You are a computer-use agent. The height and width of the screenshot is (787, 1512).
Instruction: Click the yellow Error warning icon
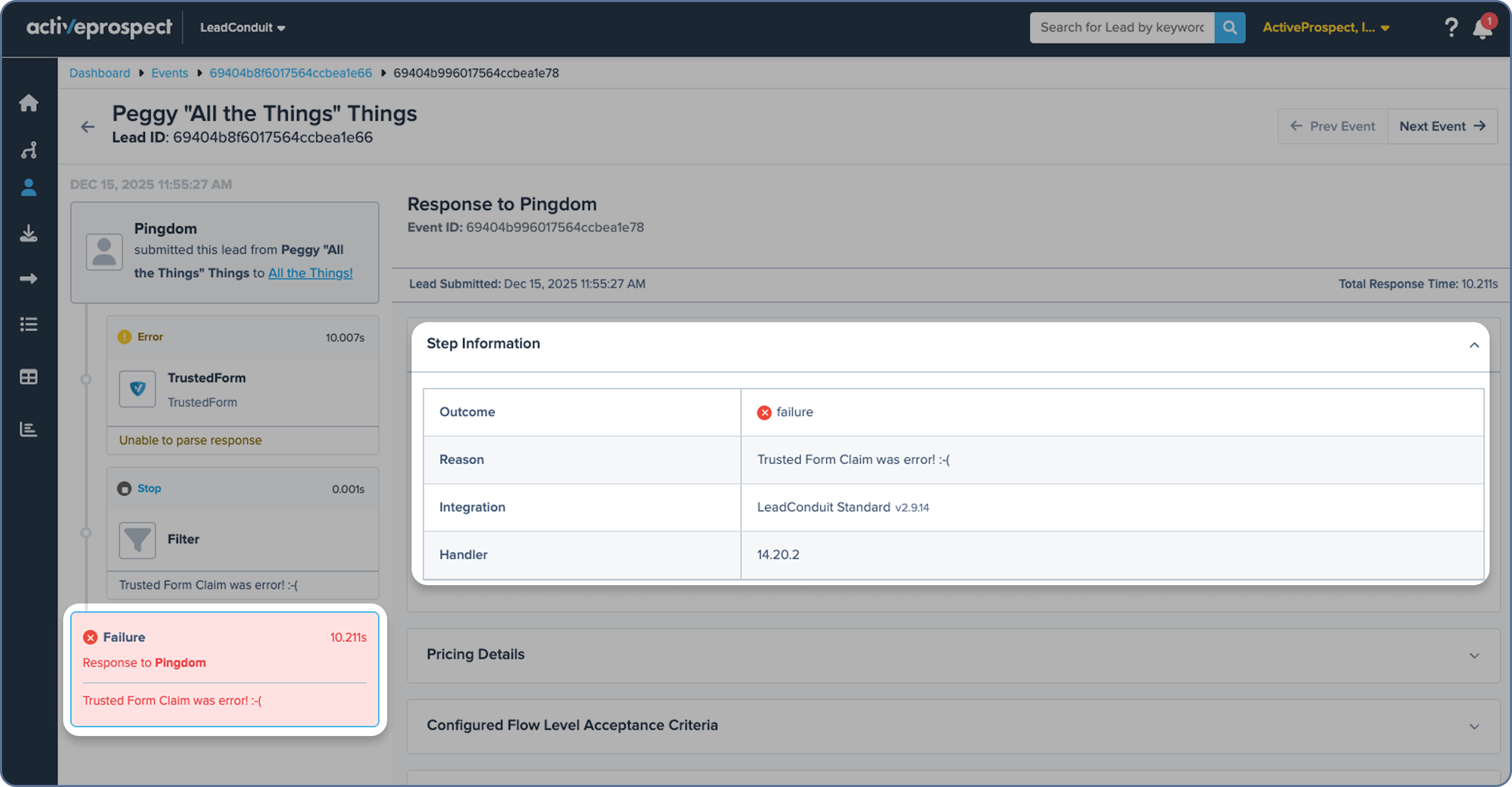[x=124, y=337]
